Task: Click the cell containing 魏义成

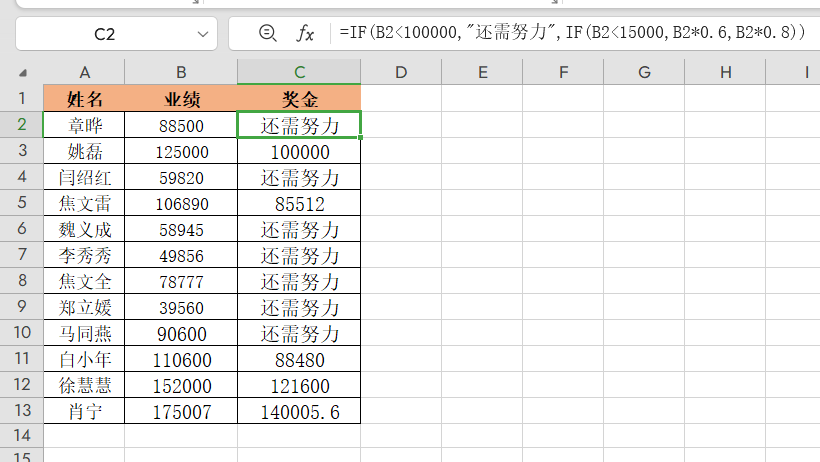Action: (x=84, y=229)
